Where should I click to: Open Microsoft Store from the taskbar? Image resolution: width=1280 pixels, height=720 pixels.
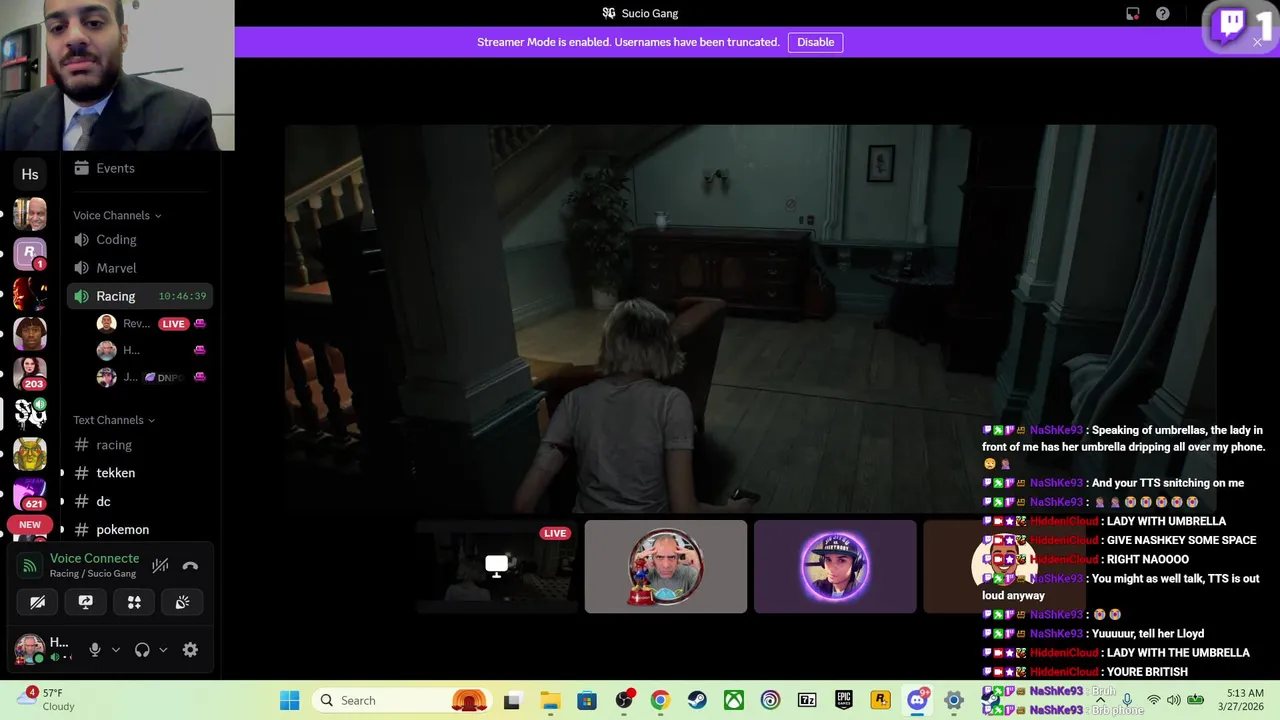coord(587,700)
